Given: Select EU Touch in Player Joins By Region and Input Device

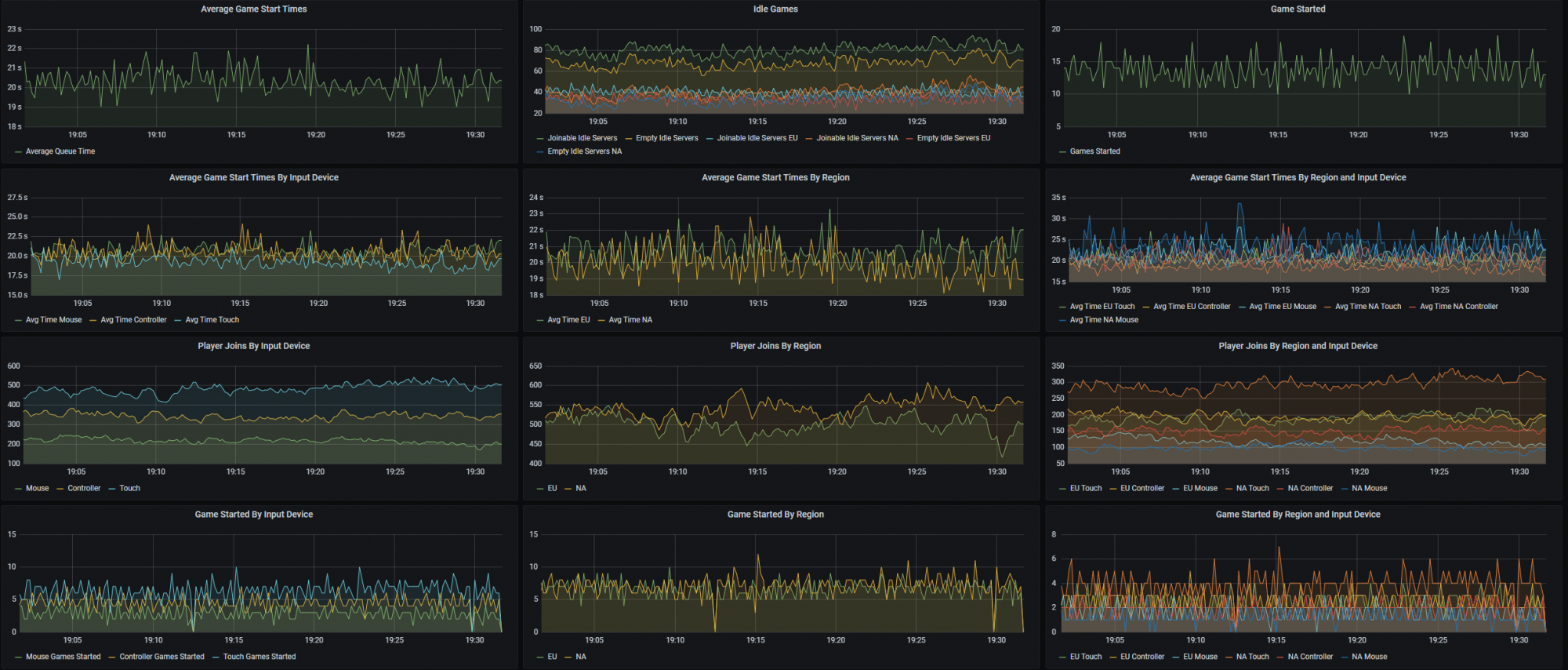Looking at the screenshot, I should coord(1085,489).
